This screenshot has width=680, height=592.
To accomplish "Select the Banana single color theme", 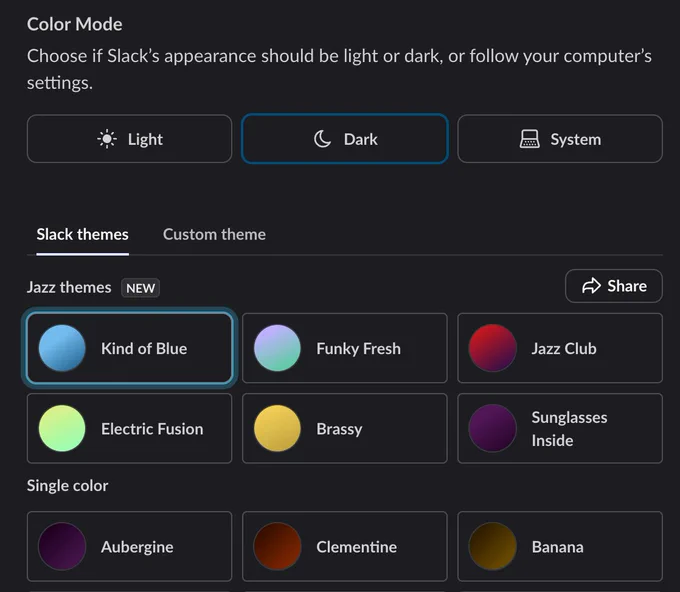I will click(560, 546).
